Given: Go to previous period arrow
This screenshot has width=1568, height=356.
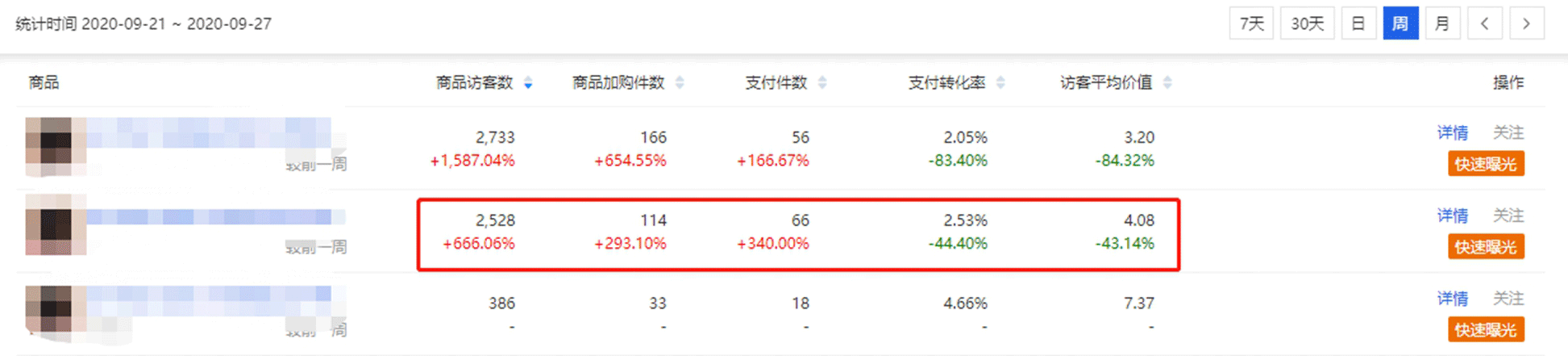Looking at the screenshot, I should [1484, 23].
